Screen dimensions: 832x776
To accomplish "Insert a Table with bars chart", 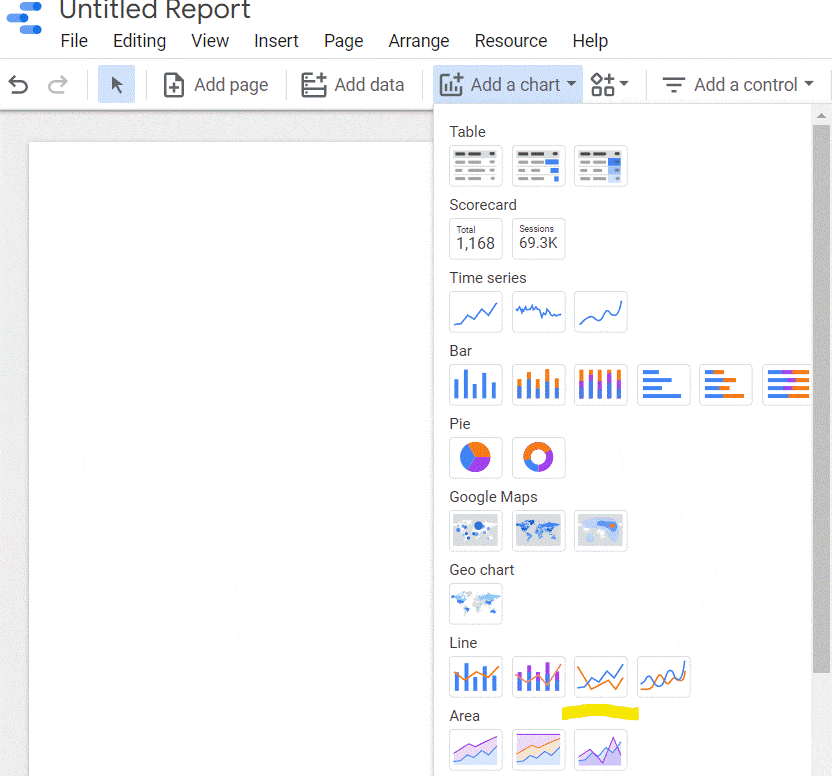I will pos(538,166).
